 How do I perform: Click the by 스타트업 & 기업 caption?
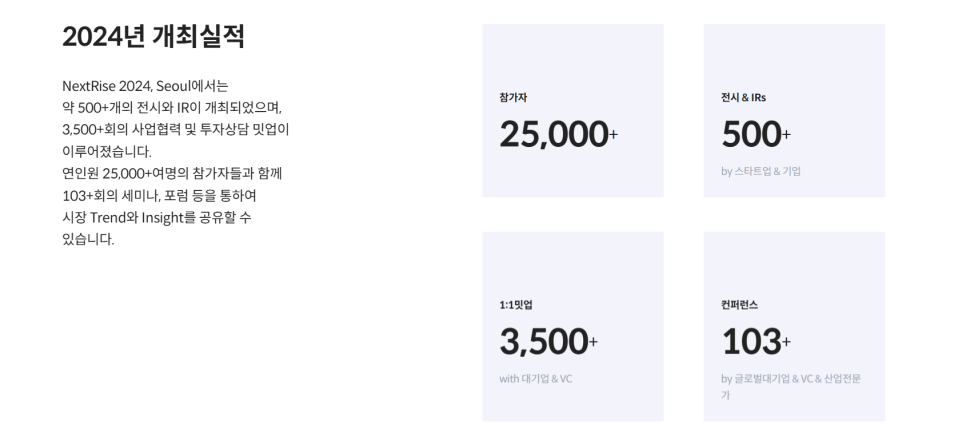point(761,171)
